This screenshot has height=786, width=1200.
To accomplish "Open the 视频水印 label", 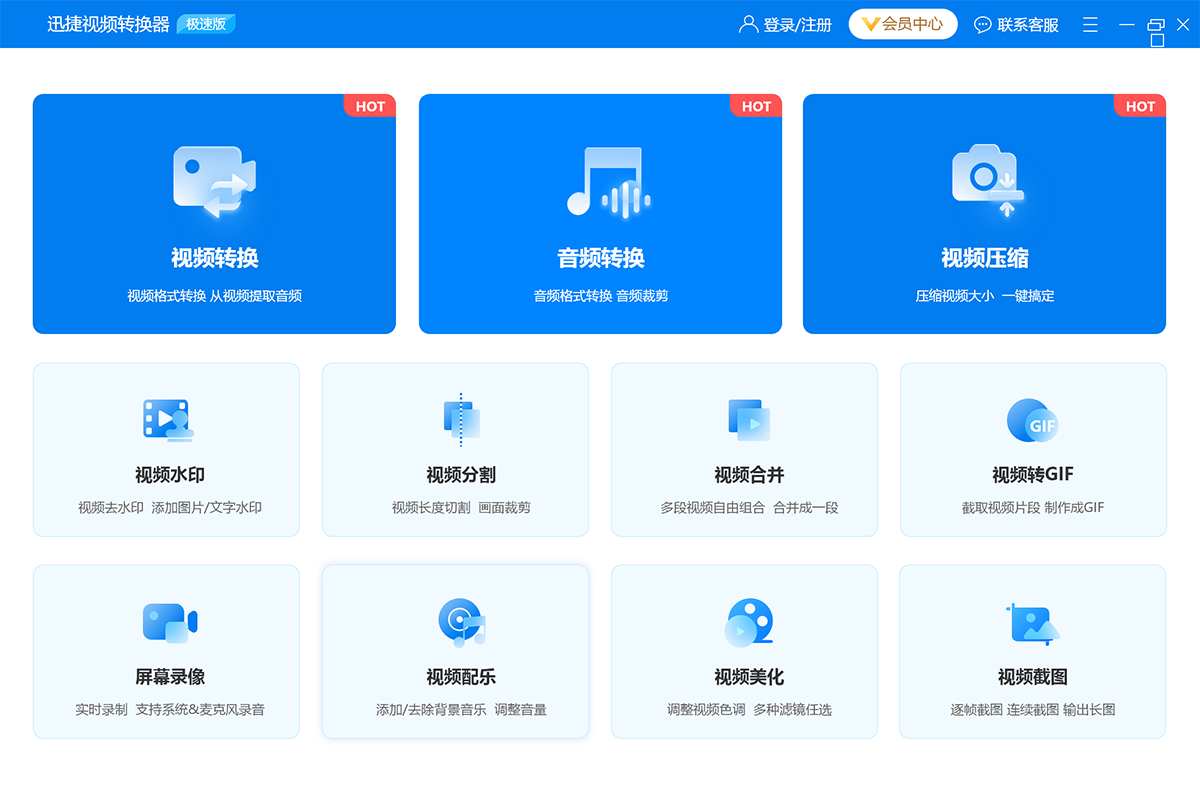I will (x=170, y=475).
